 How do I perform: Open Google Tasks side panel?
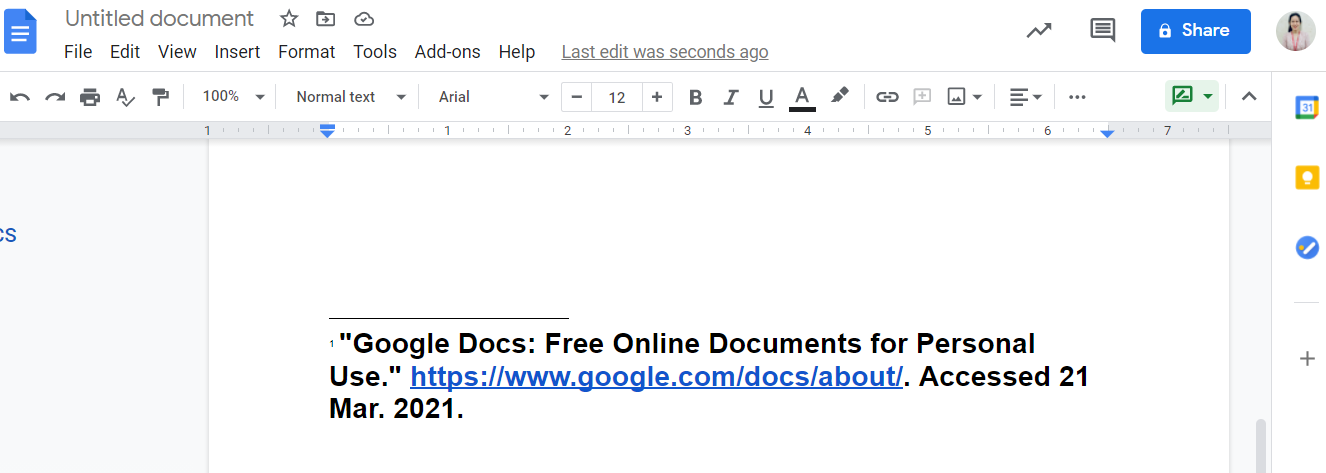[1307, 248]
